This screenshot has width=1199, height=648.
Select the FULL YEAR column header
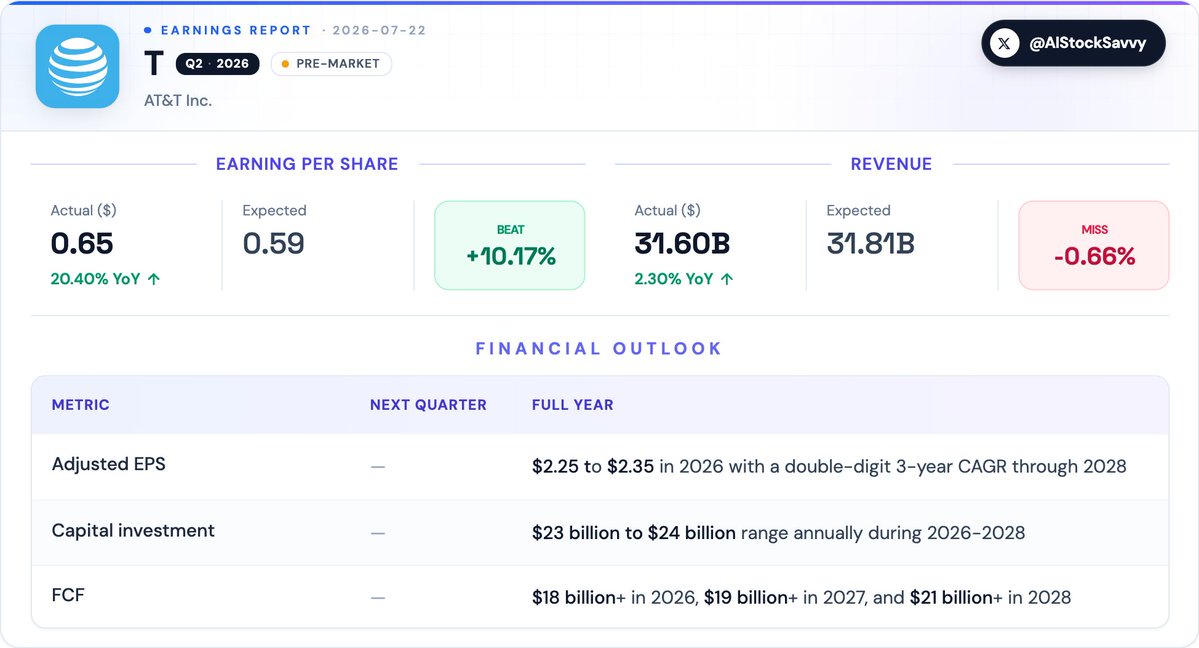pos(573,405)
